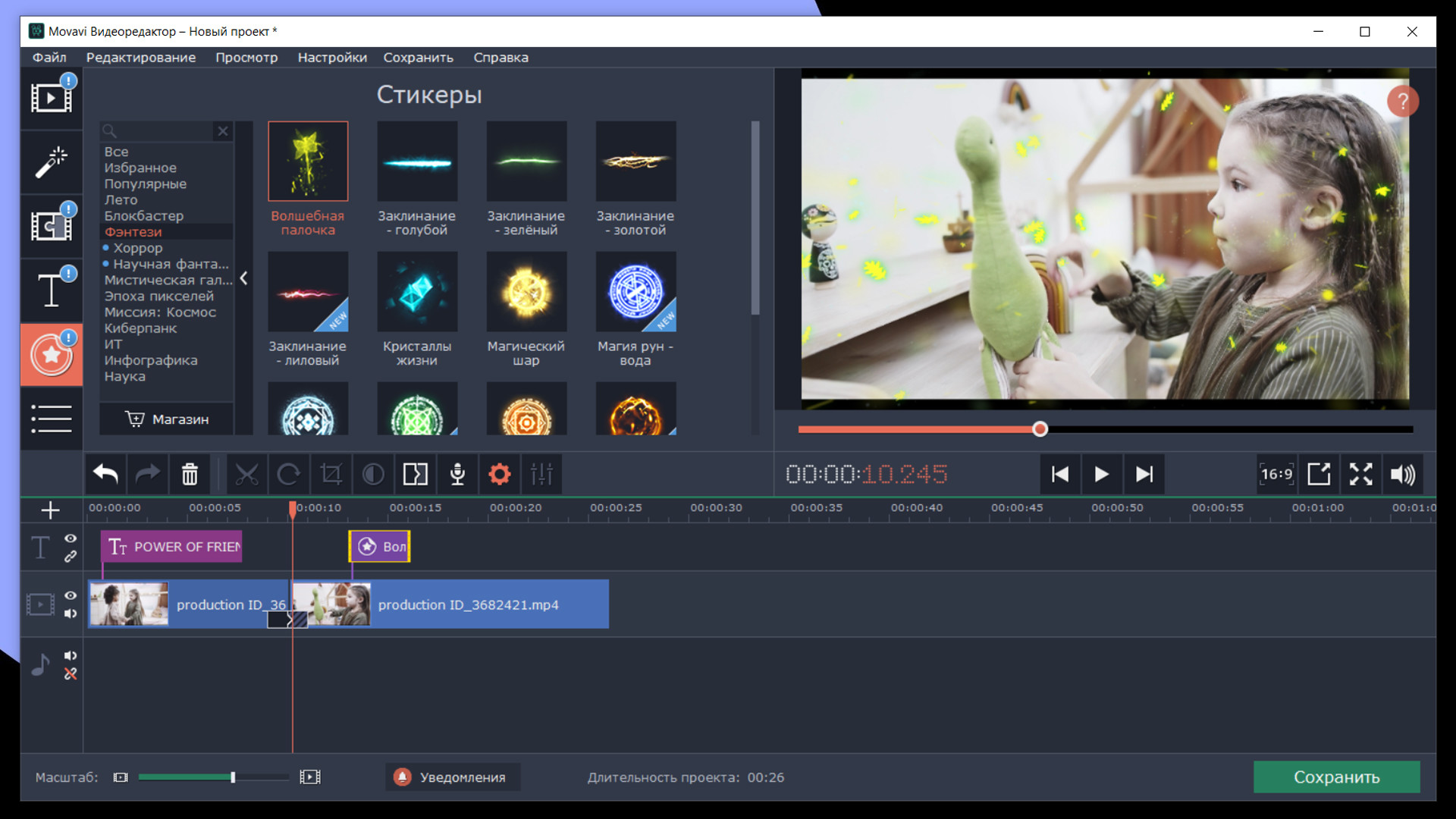The height and width of the screenshot is (819, 1456).
Task: Open the Магазин sticker store
Action: tap(167, 419)
